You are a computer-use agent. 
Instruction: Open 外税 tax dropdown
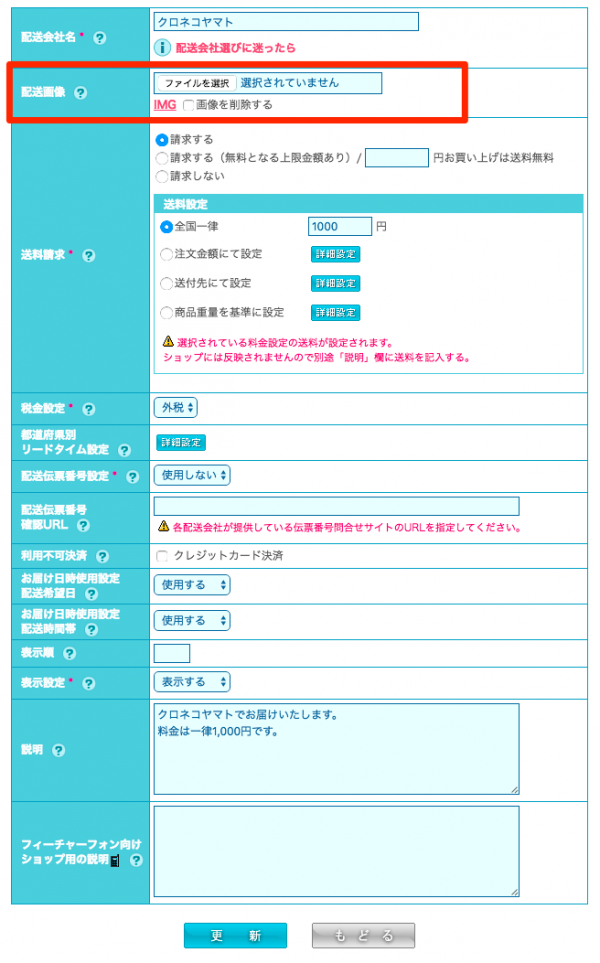click(x=176, y=408)
